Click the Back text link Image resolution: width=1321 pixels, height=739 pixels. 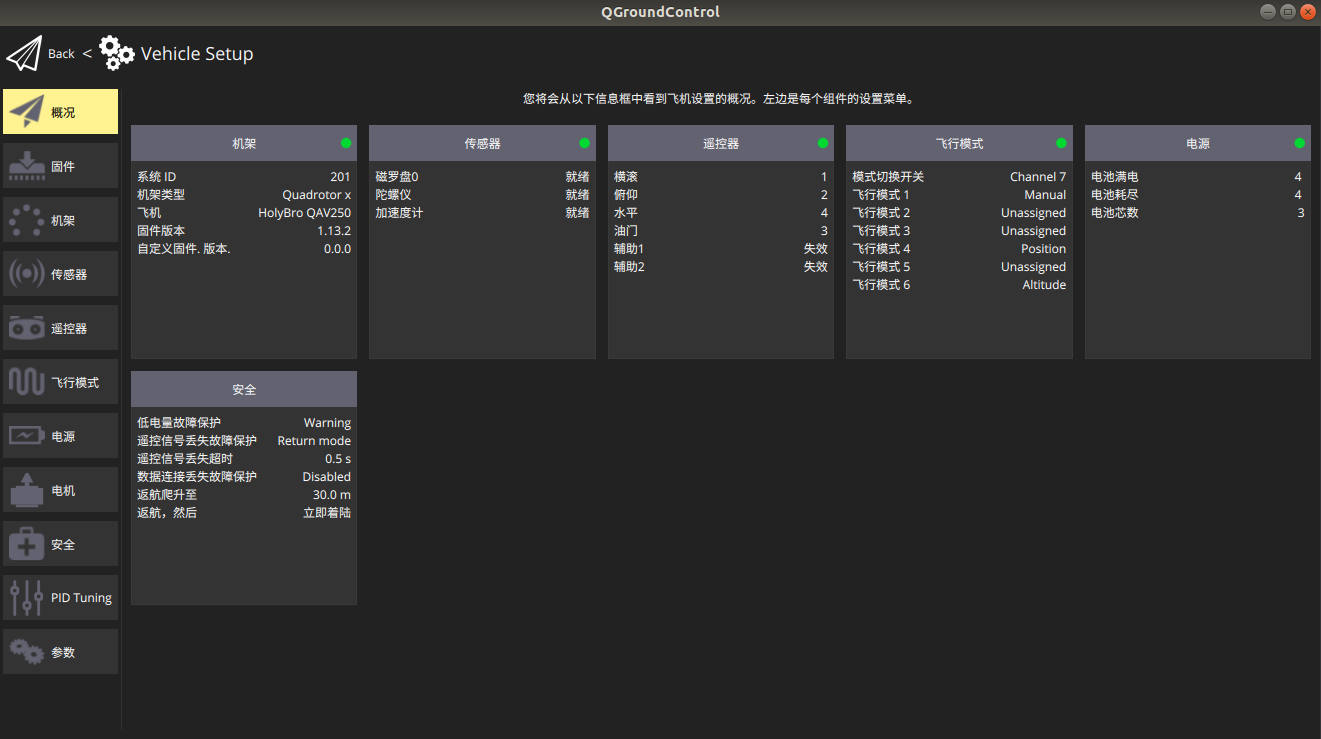(61, 54)
